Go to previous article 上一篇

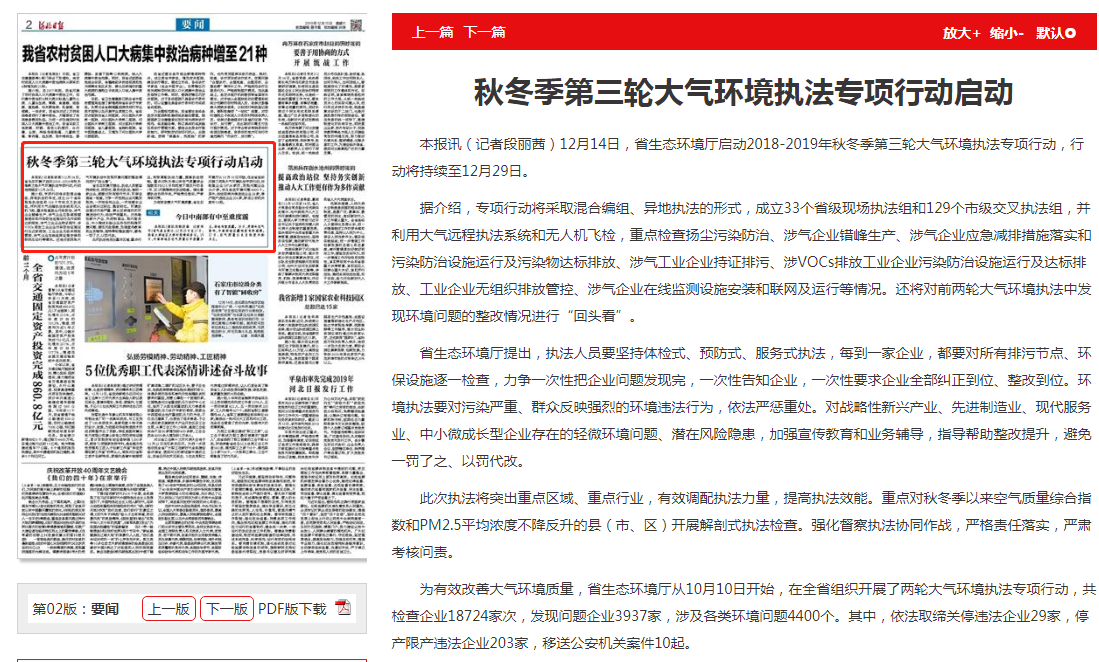(433, 33)
